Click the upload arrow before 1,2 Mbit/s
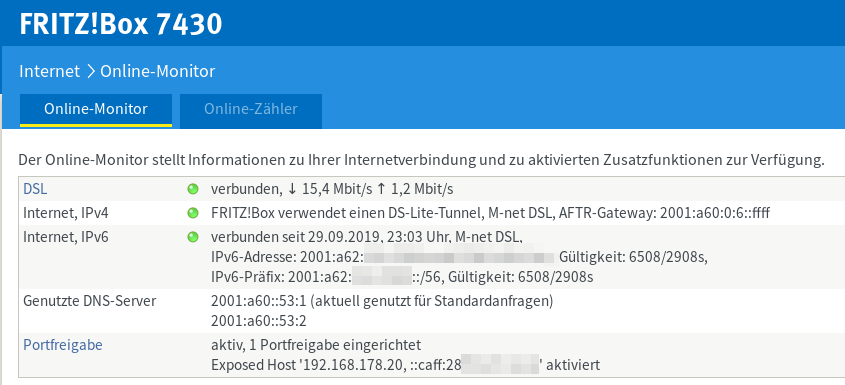 [381, 189]
